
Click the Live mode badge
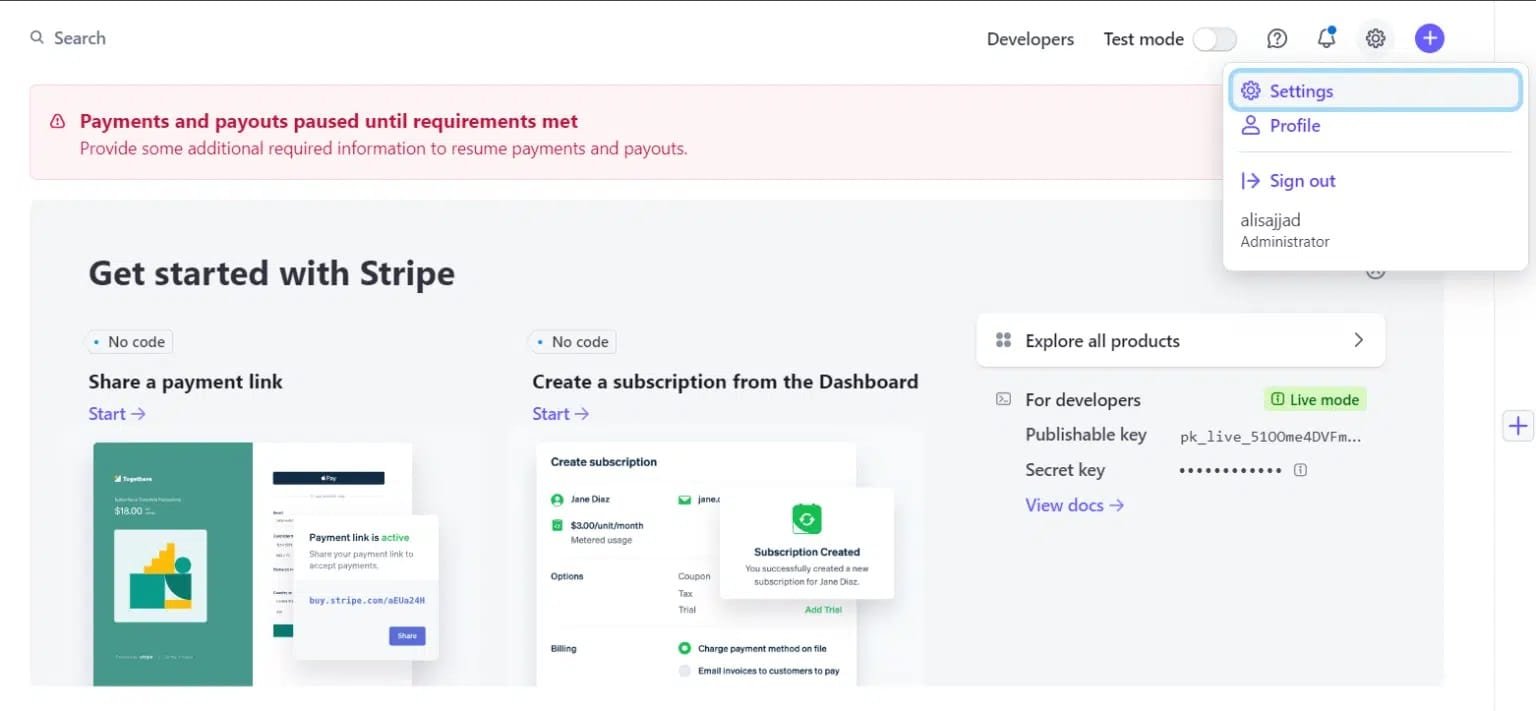click(x=1315, y=399)
